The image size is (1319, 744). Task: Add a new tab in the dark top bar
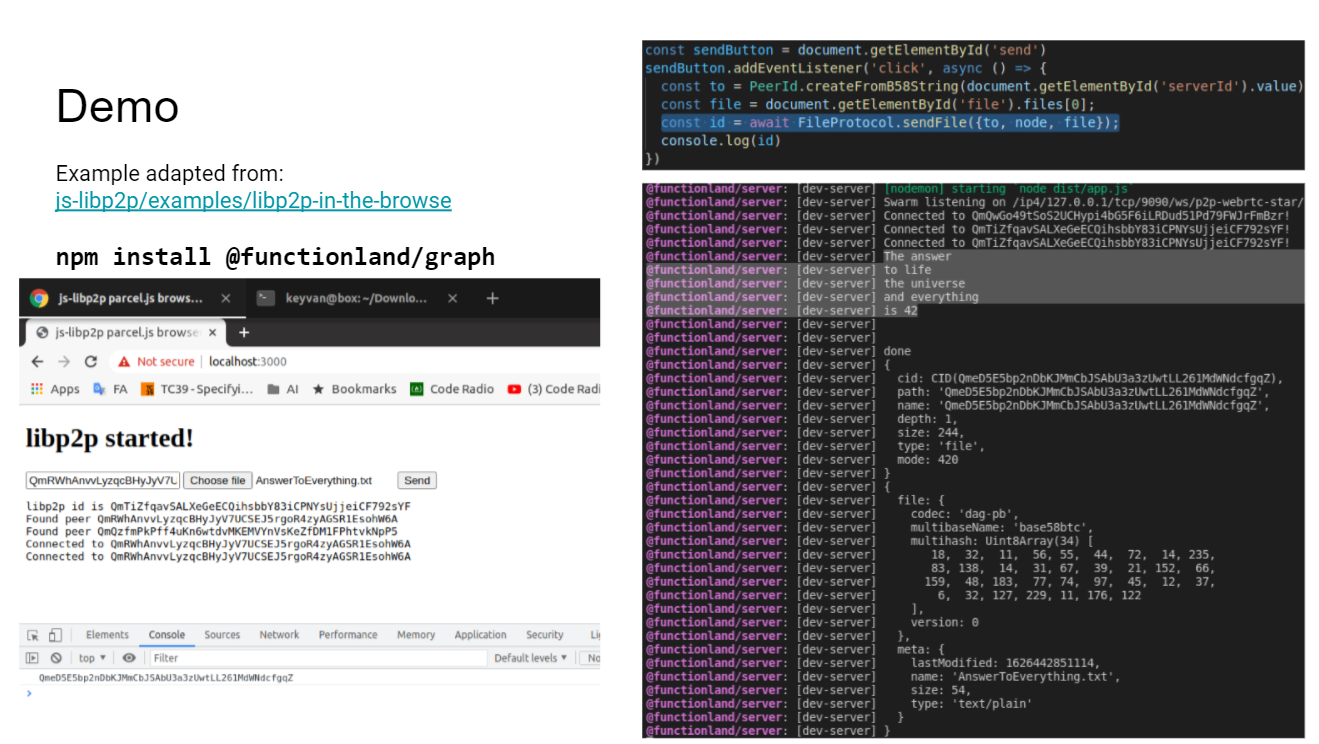492,298
